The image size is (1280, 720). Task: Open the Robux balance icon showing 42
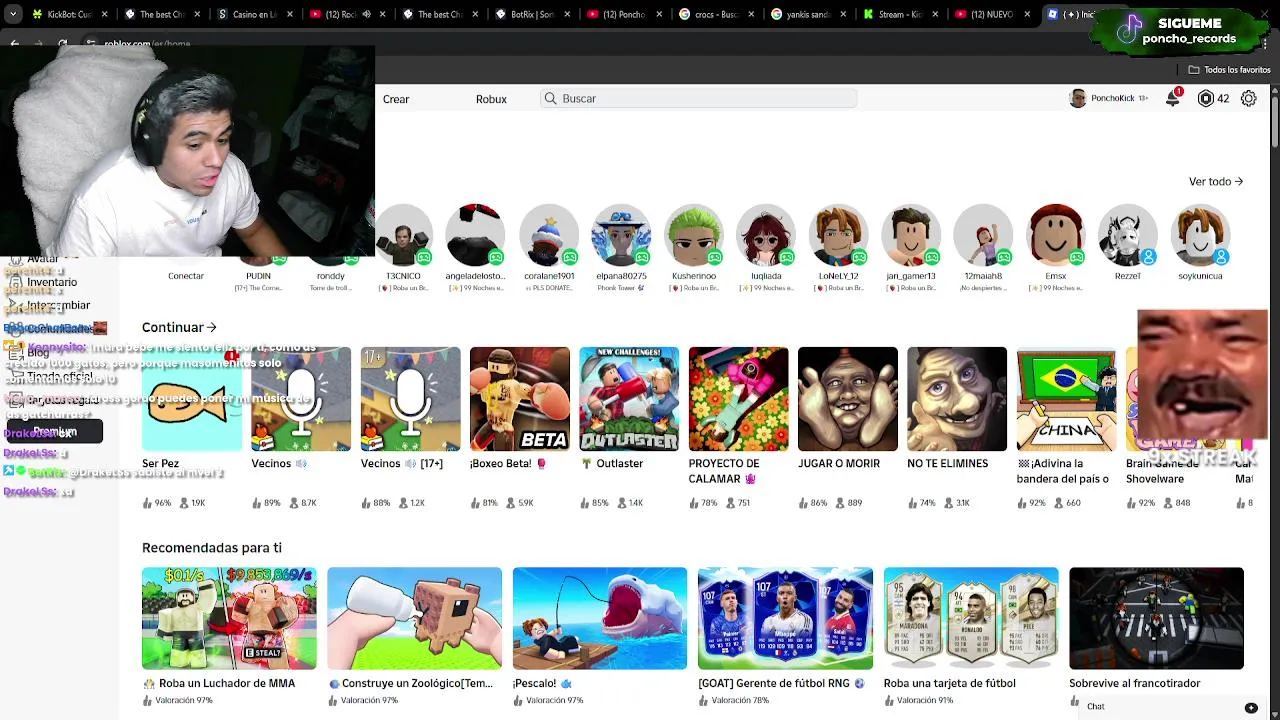click(1206, 99)
